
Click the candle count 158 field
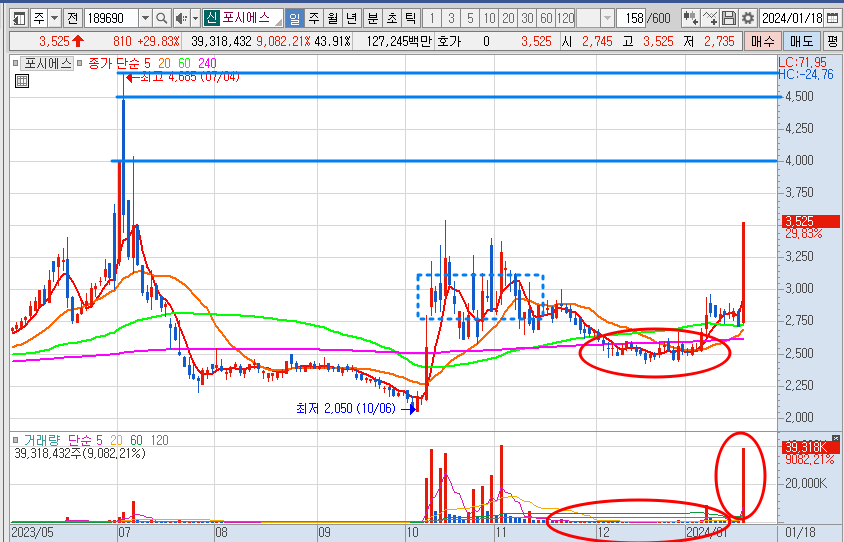tap(631, 18)
